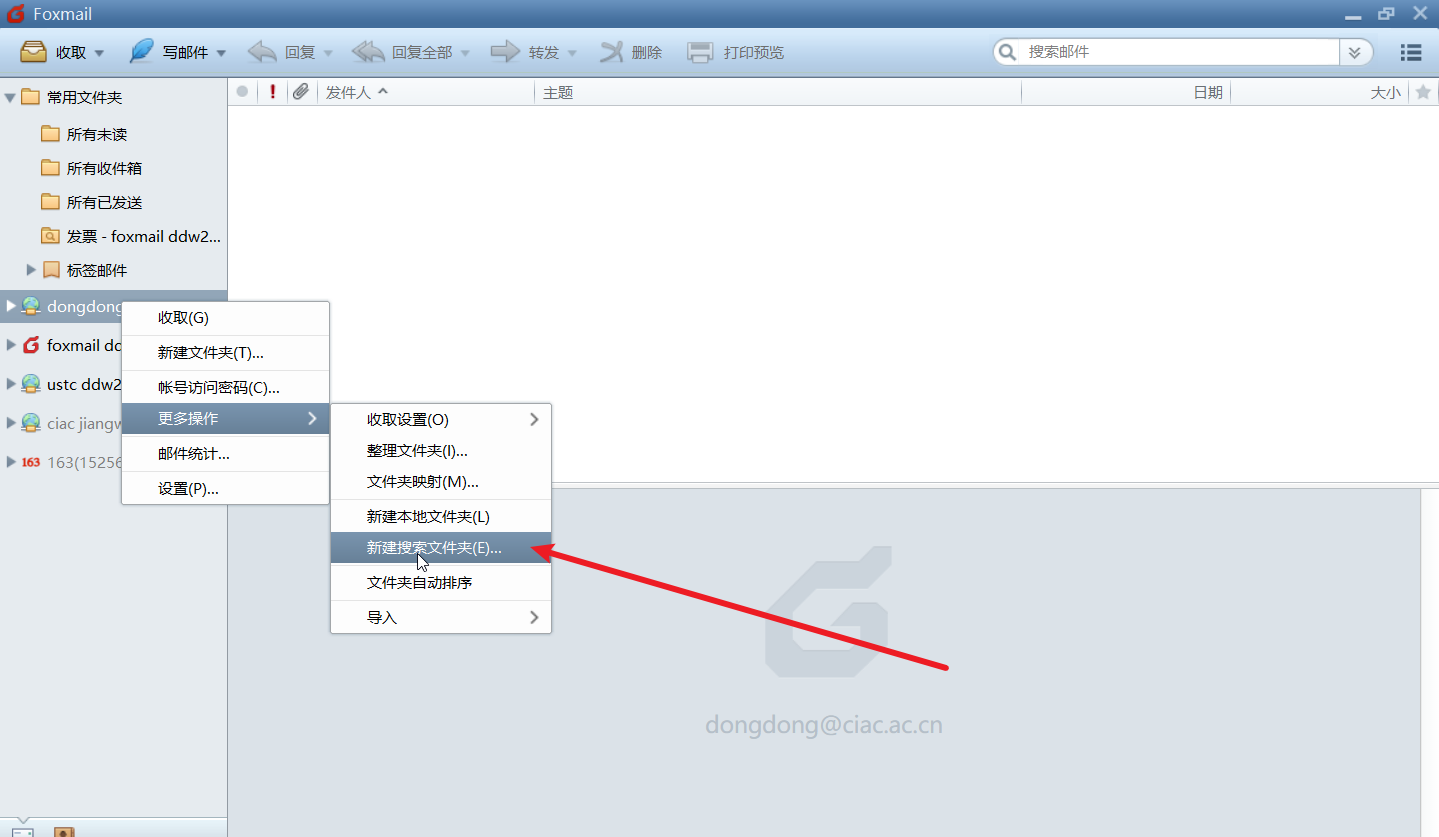The width and height of the screenshot is (1439, 837).
Task: Click the 搜索邮件 search input field
Action: (1180, 52)
